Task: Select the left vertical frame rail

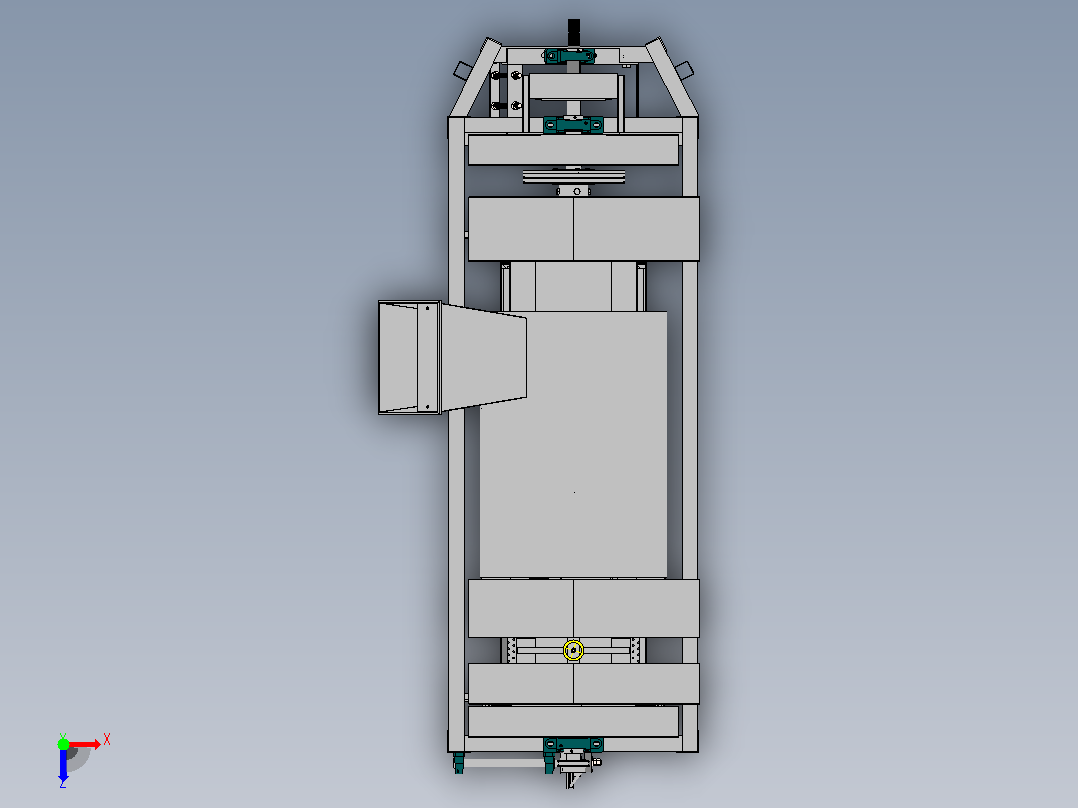Action: coord(456,435)
